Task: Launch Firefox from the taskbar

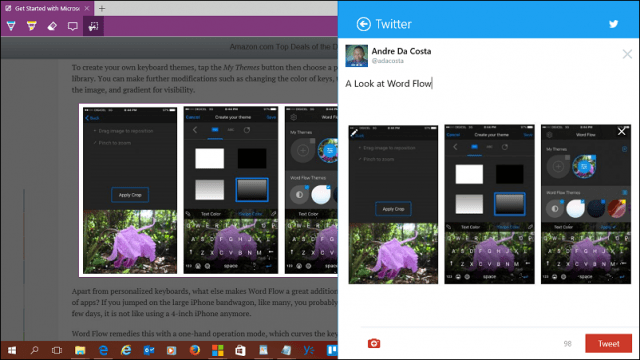Action: (195, 350)
